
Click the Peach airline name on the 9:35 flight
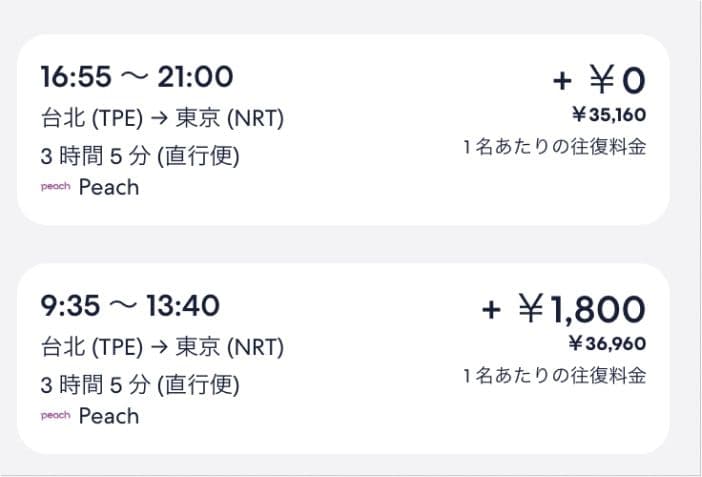point(109,416)
